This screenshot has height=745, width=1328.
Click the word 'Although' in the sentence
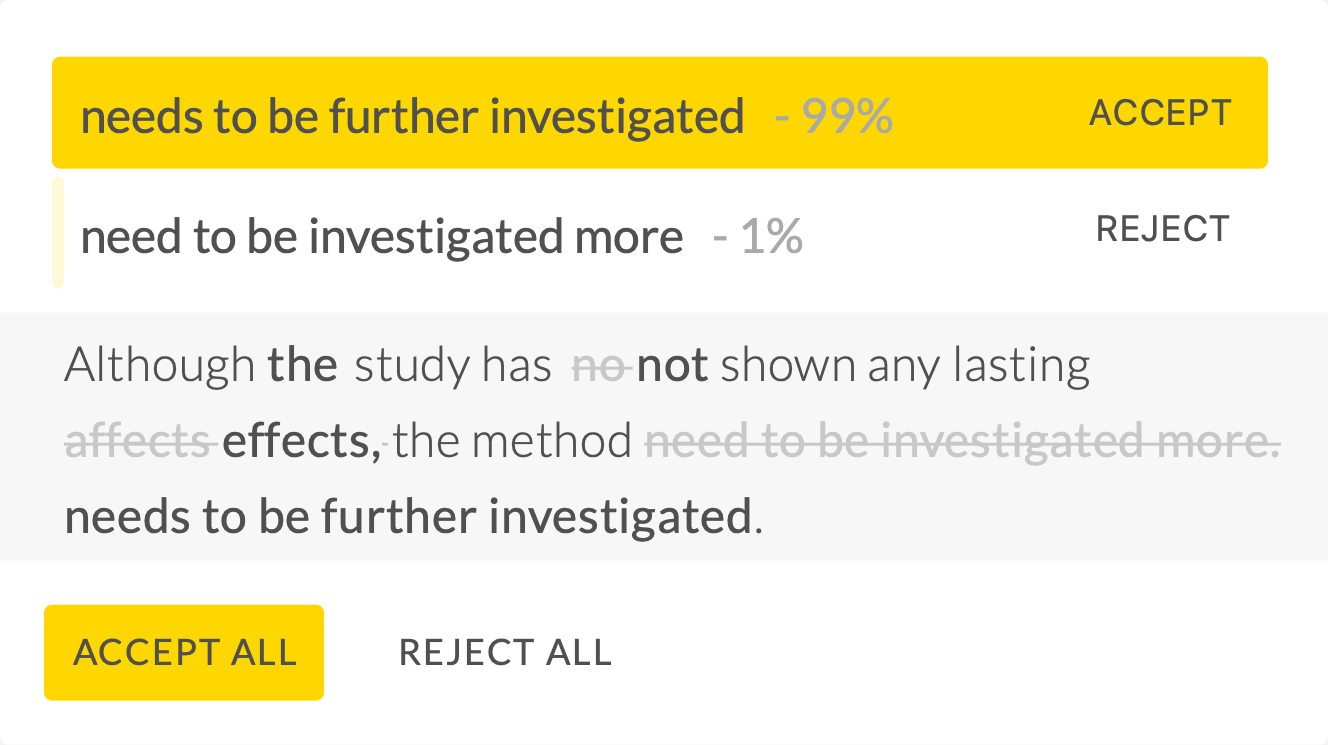point(160,366)
